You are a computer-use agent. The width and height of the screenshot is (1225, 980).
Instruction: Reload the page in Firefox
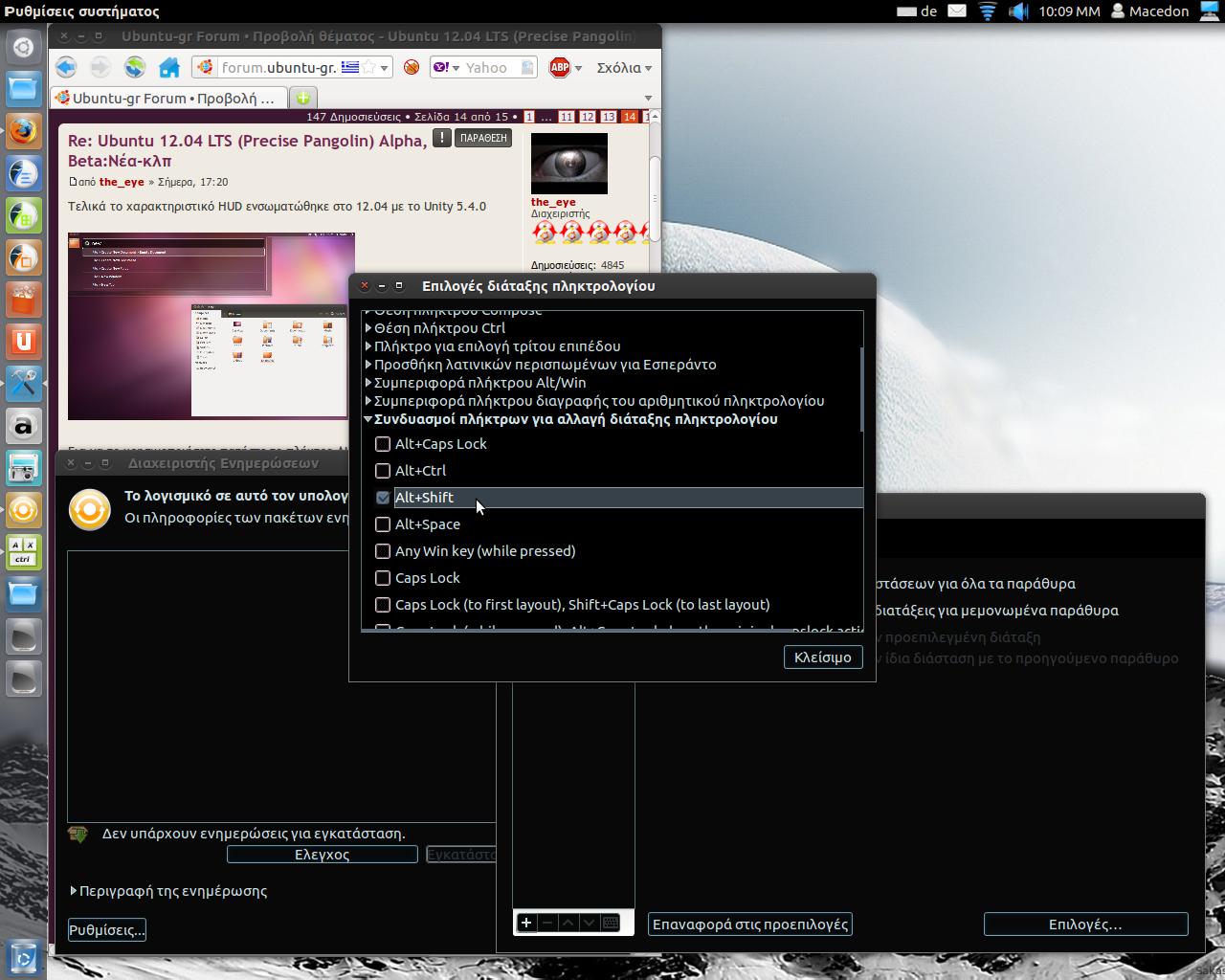click(135, 67)
